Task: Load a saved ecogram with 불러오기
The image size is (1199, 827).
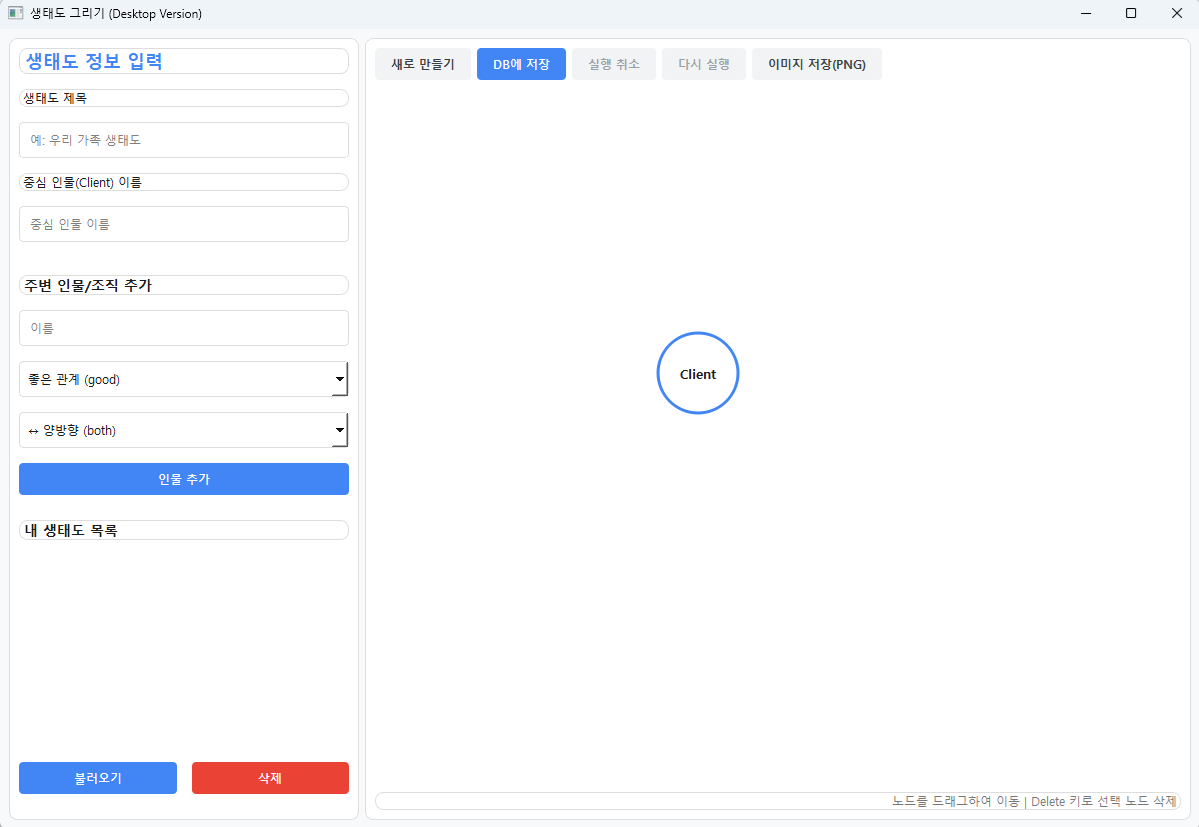Action: (x=97, y=777)
